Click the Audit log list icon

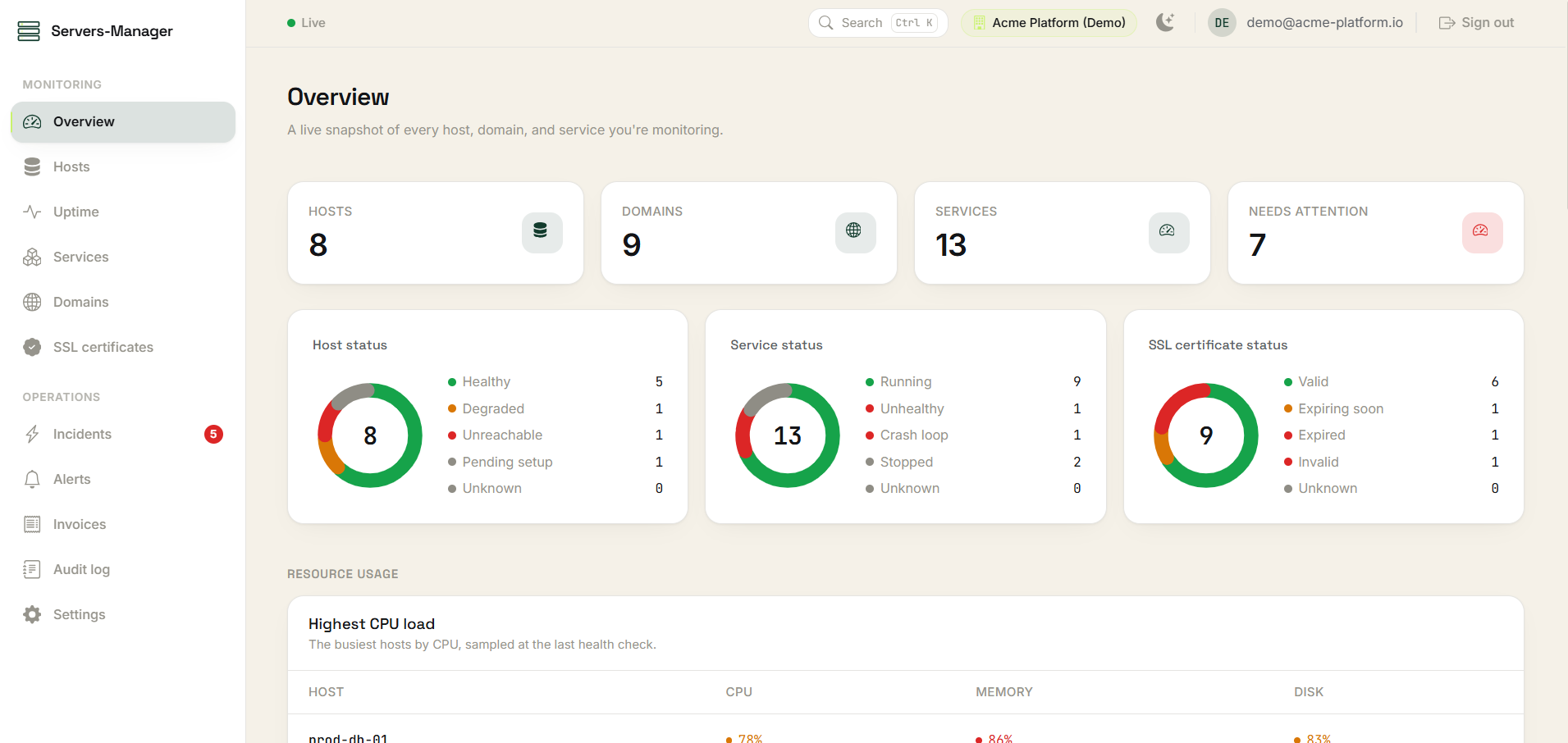click(32, 570)
